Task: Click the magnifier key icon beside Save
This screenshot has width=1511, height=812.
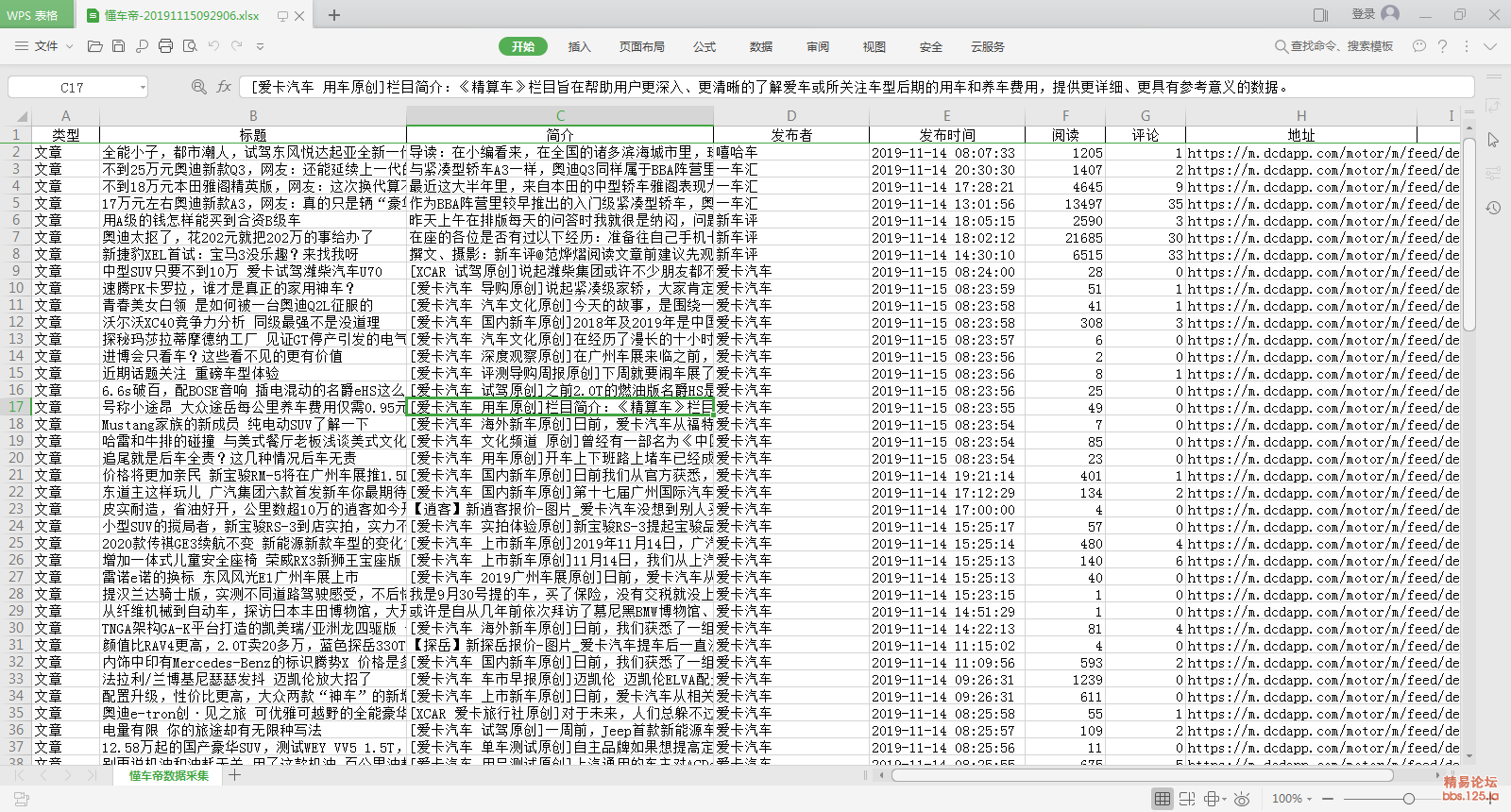Action: [142, 46]
